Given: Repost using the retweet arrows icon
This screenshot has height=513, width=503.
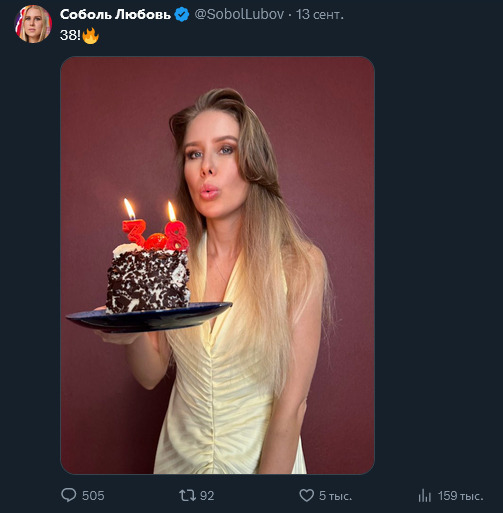Looking at the screenshot, I should 187,495.
